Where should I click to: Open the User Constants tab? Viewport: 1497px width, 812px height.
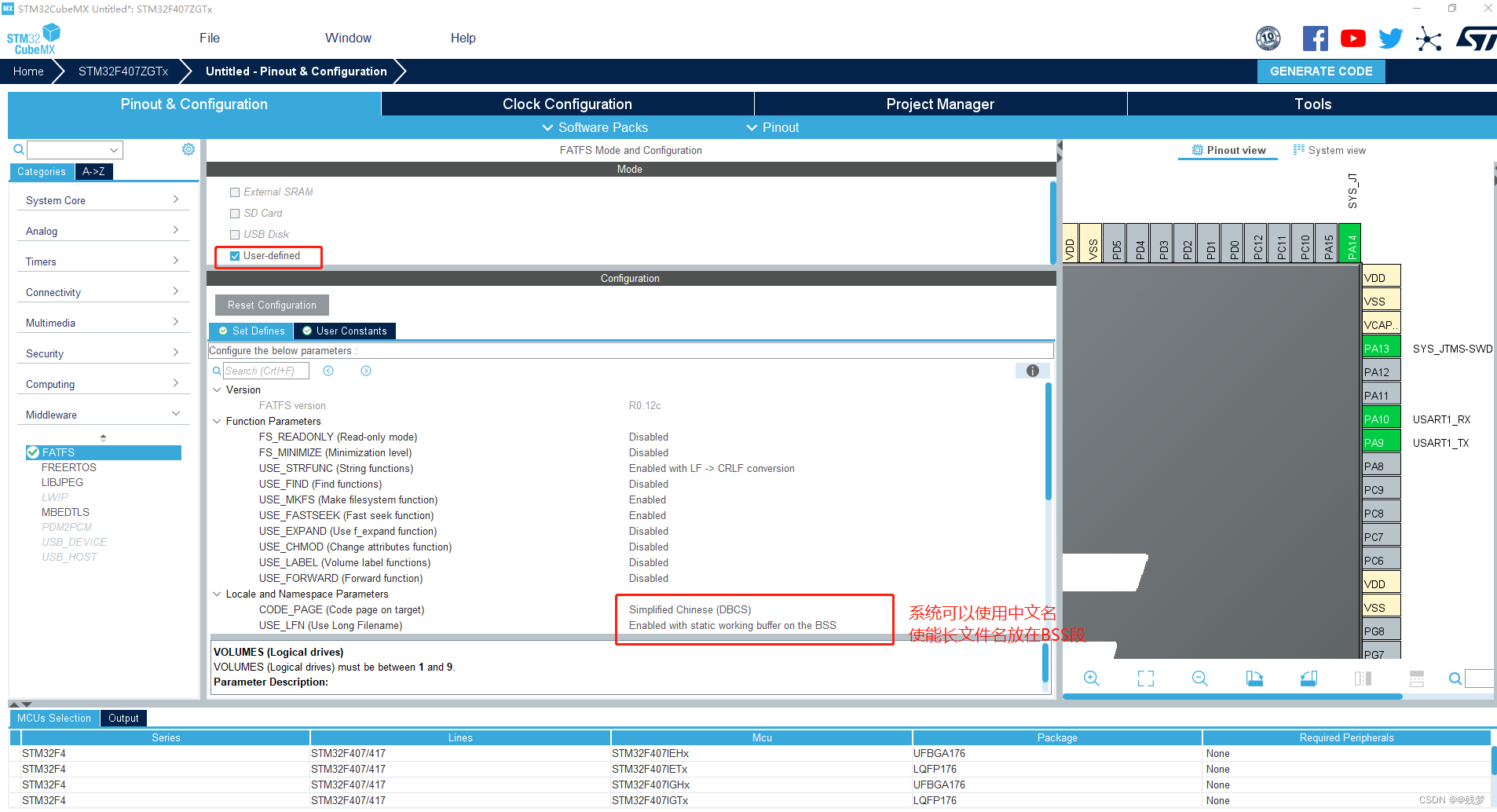[345, 331]
